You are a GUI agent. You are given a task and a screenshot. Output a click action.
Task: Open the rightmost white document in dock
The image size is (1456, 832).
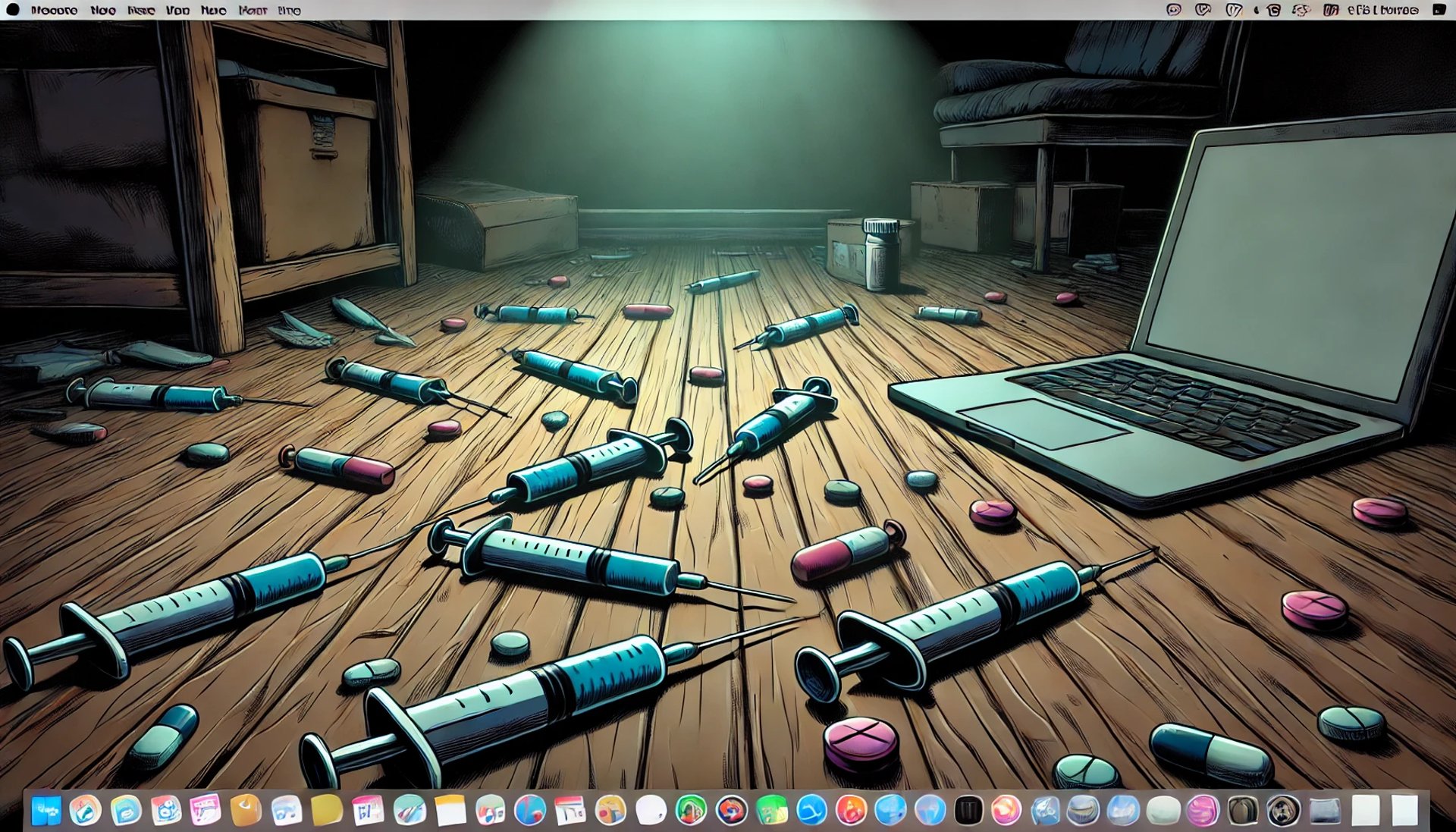pos(1404,810)
